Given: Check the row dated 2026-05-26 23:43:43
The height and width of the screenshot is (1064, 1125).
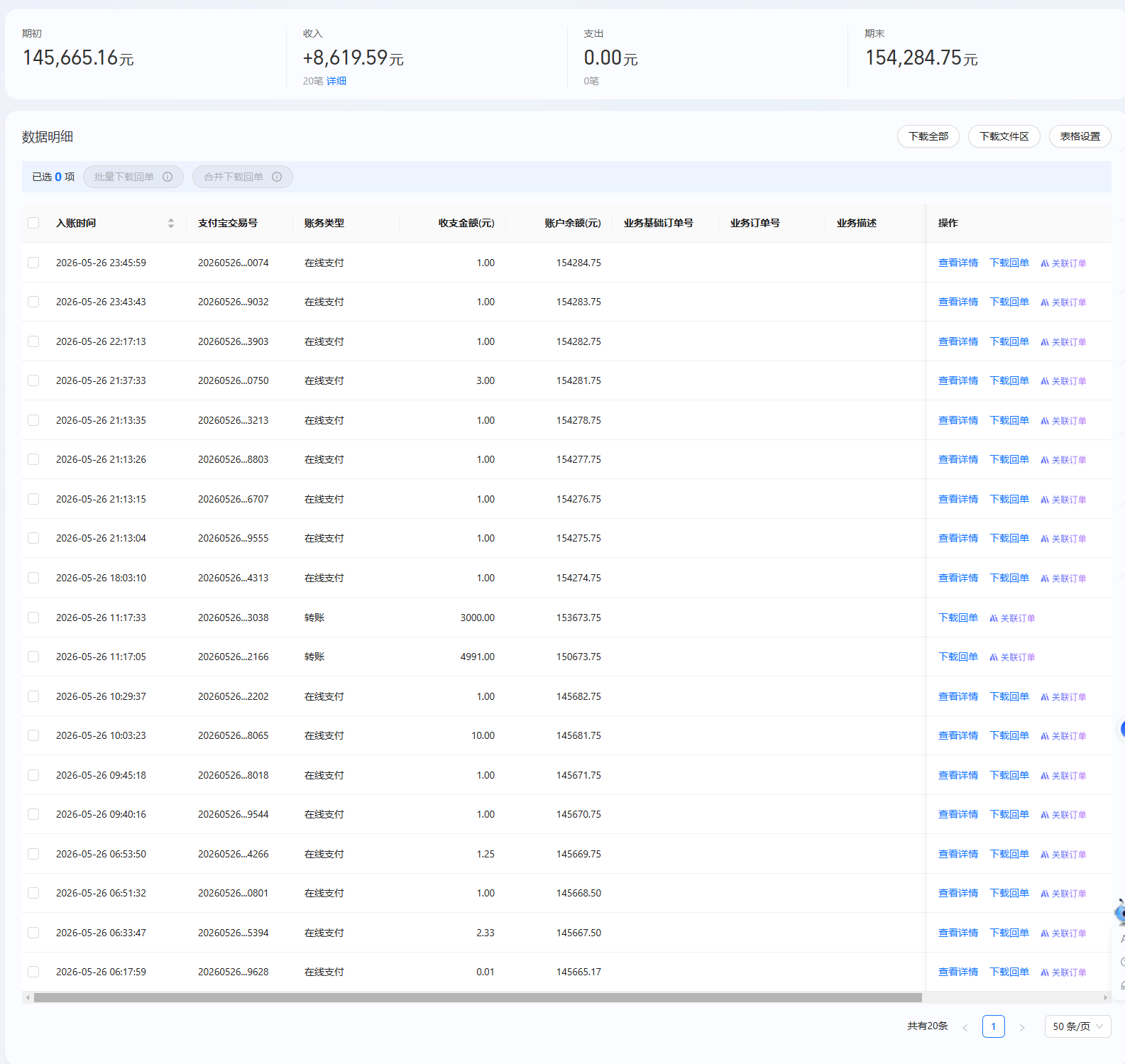Looking at the screenshot, I should click(x=33, y=302).
